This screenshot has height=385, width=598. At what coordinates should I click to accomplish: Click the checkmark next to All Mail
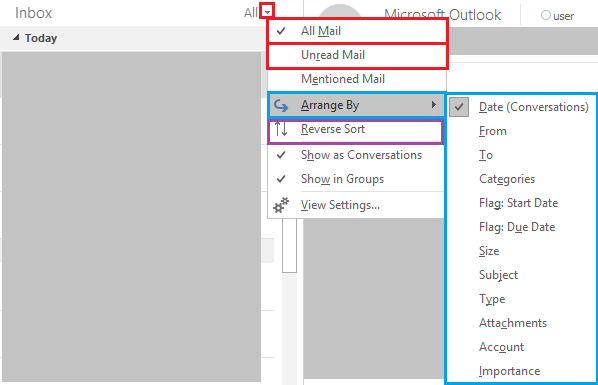coord(281,31)
